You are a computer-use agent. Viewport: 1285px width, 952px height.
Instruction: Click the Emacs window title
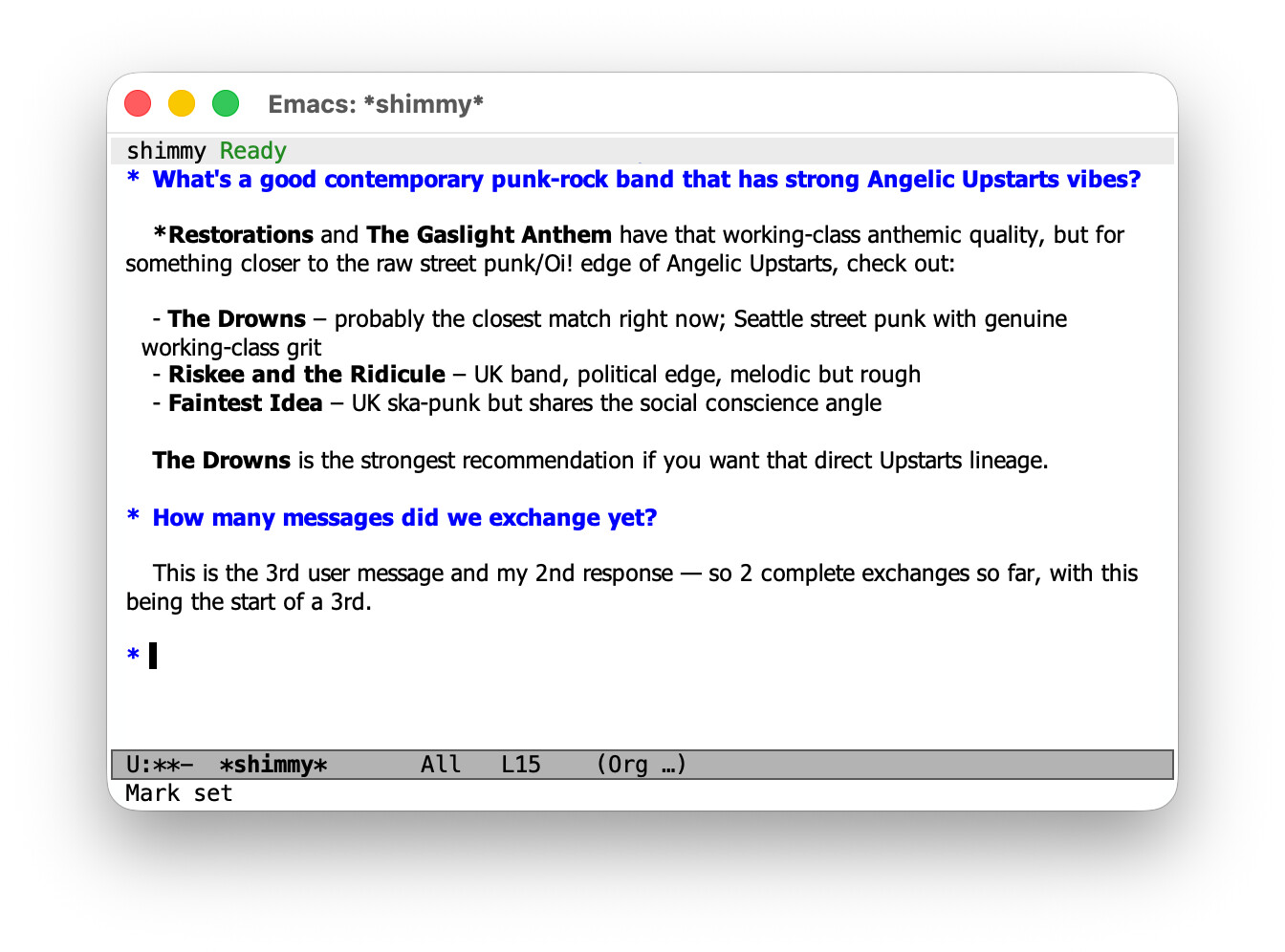point(376,104)
